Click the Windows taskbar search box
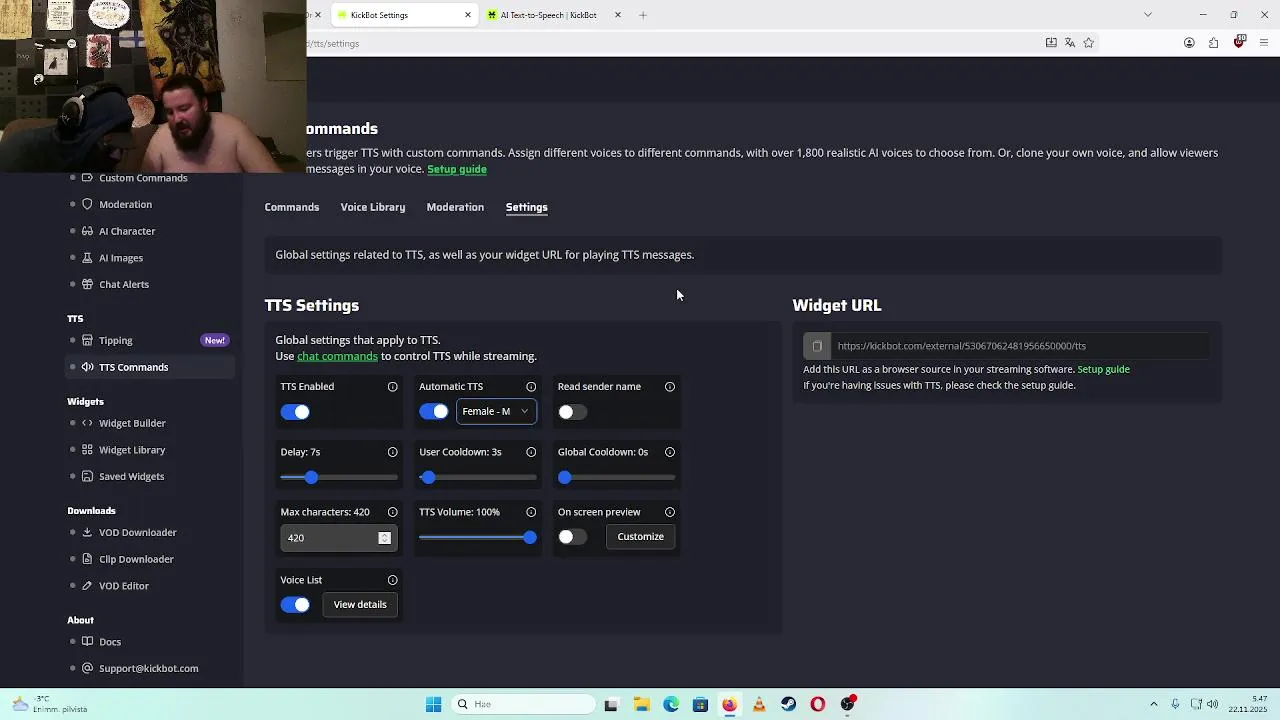The height and width of the screenshot is (720, 1280). [523, 704]
